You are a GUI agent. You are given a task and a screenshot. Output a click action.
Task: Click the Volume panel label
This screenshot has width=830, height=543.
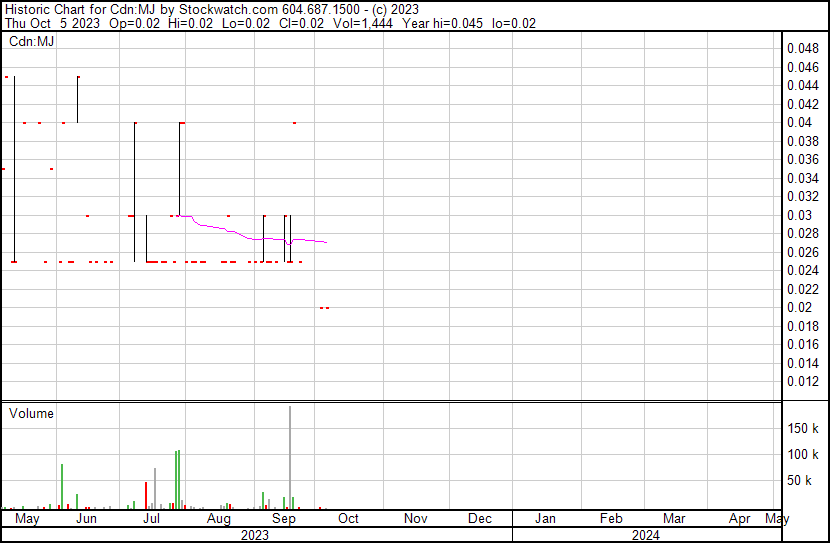(31, 413)
